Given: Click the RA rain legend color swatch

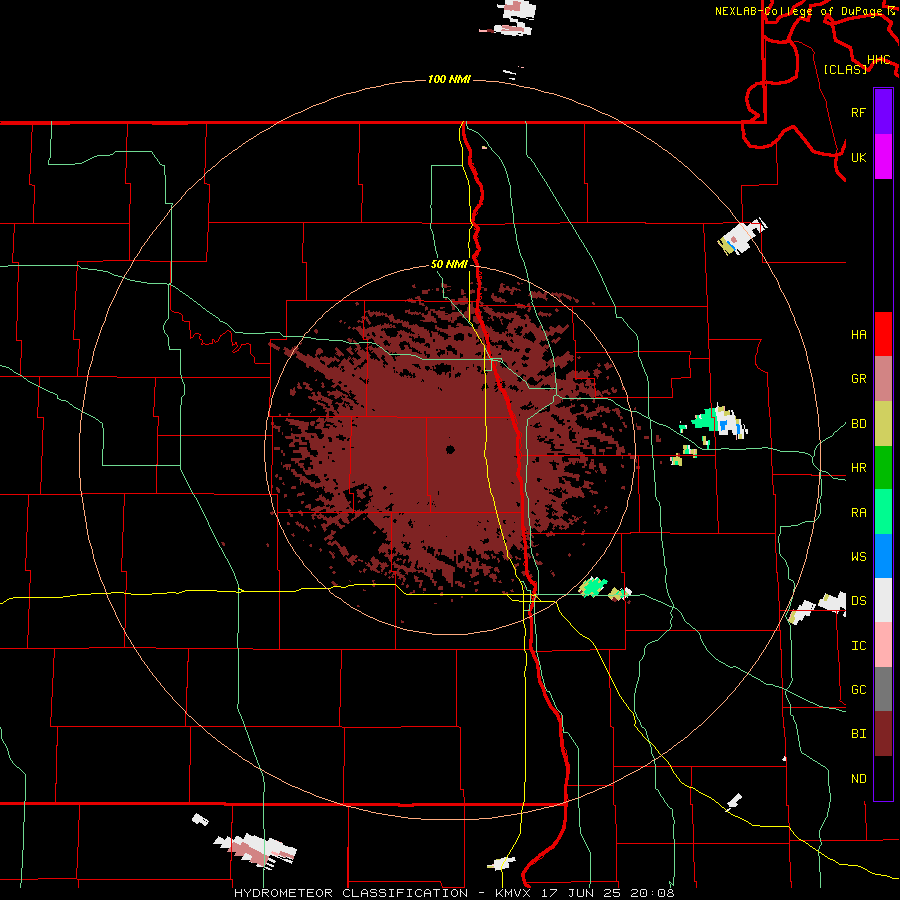Looking at the screenshot, I should tap(883, 512).
